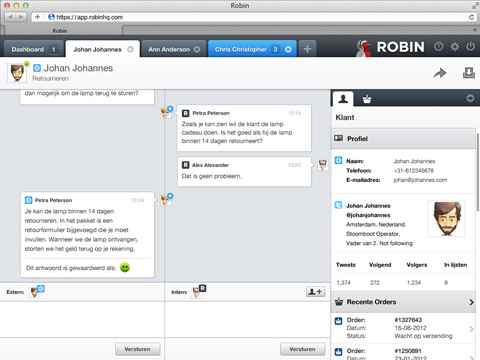Click the R icon beside Alex Alexander
480x360 pixels.
tap(185, 165)
